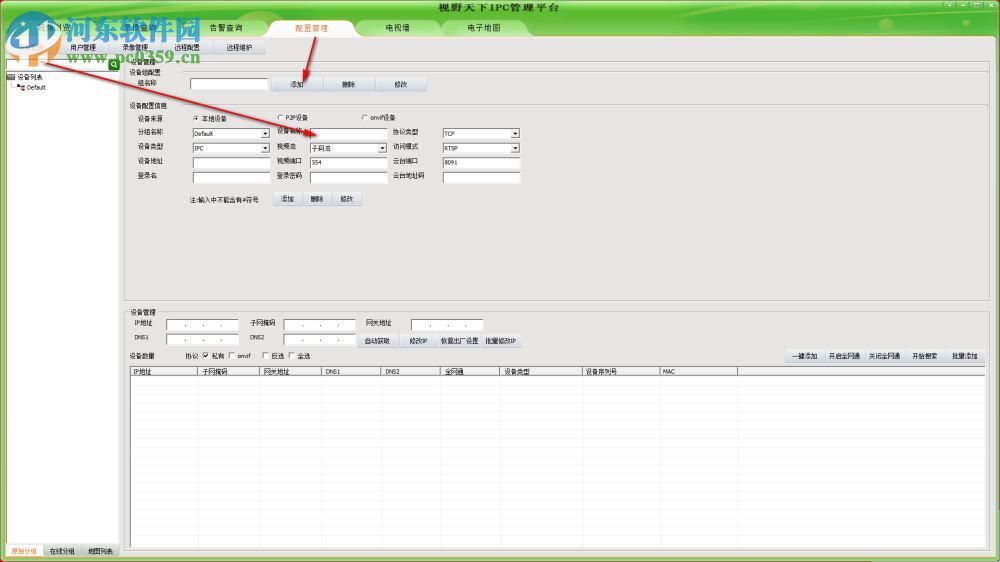Viewport: 1000px width, 562px height.
Task: Click the 设备序列号 column header
Action: (x=621, y=371)
